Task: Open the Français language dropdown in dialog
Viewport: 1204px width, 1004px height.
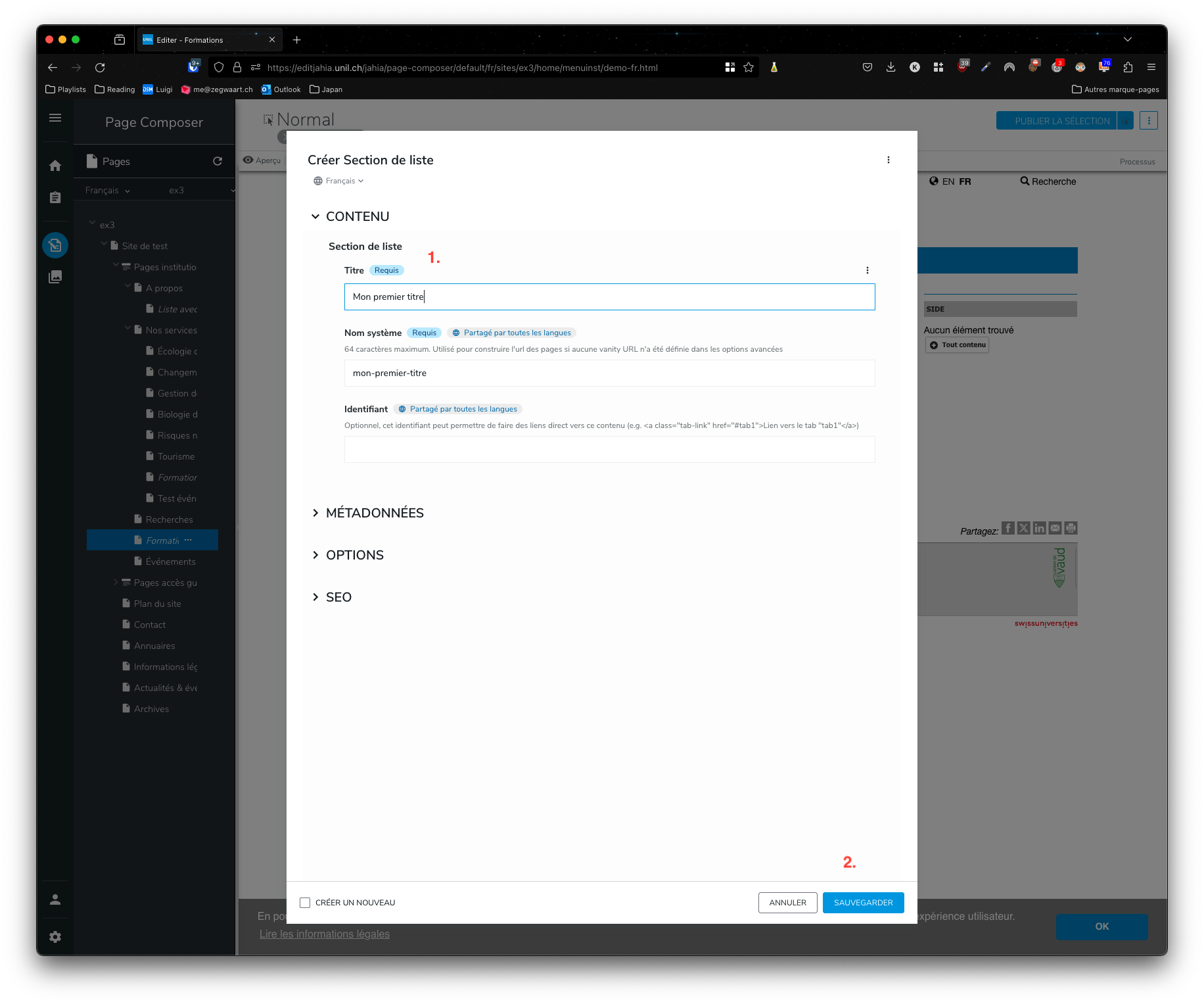Action: 339,181
